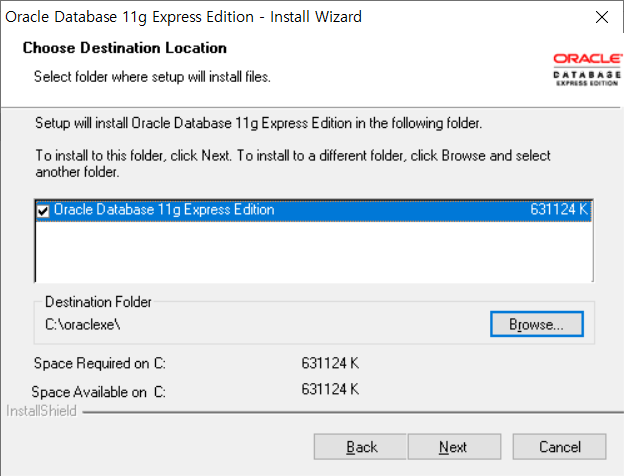The image size is (624, 476).
Task: Cancel the Oracle installation
Action: [560, 447]
